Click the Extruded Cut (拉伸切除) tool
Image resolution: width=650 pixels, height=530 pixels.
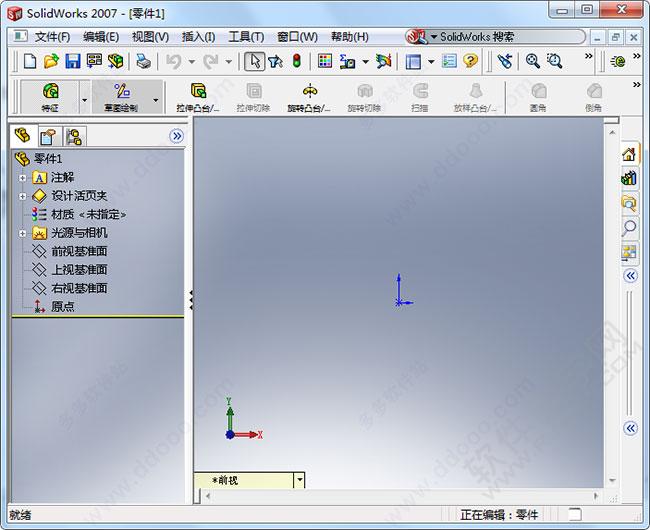click(253, 97)
